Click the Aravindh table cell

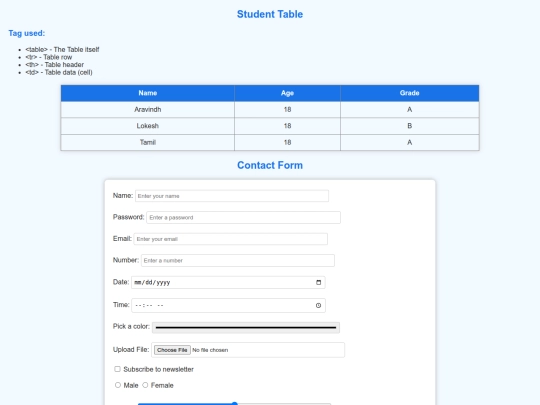pyautogui.click(x=148, y=110)
